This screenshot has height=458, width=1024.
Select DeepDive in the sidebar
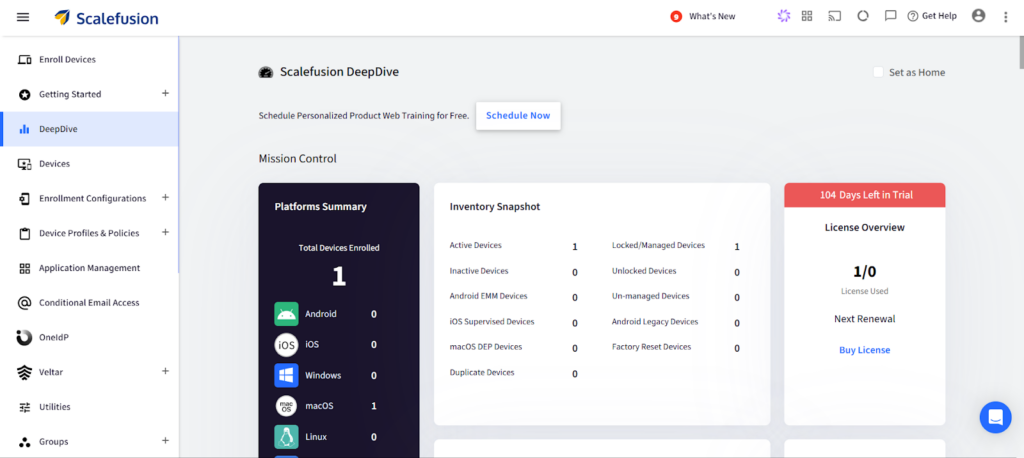[x=89, y=129]
